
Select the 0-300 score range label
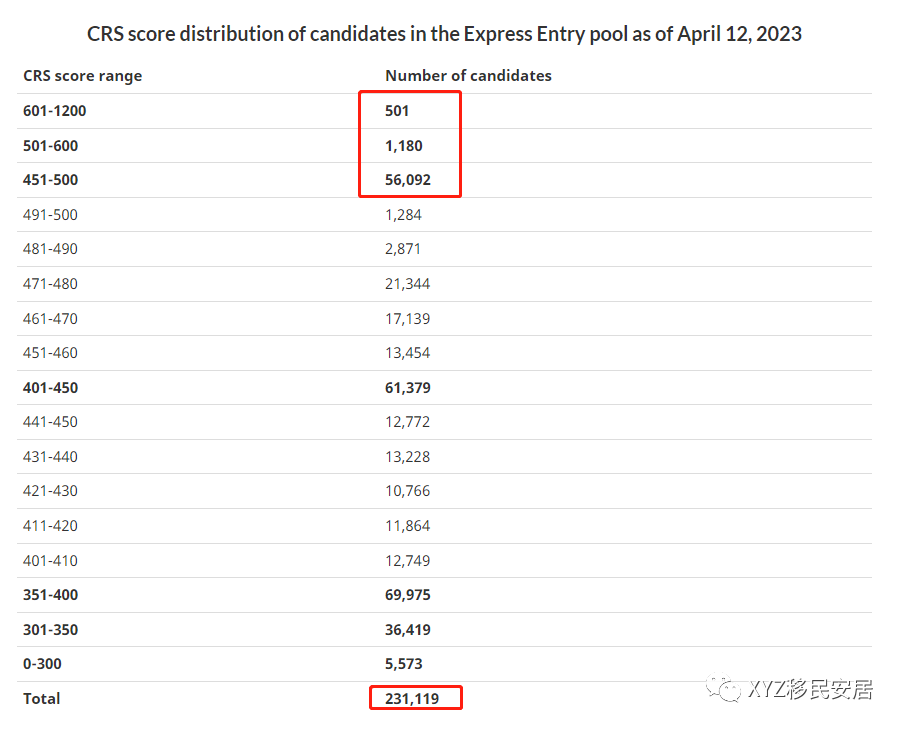[x=42, y=664]
